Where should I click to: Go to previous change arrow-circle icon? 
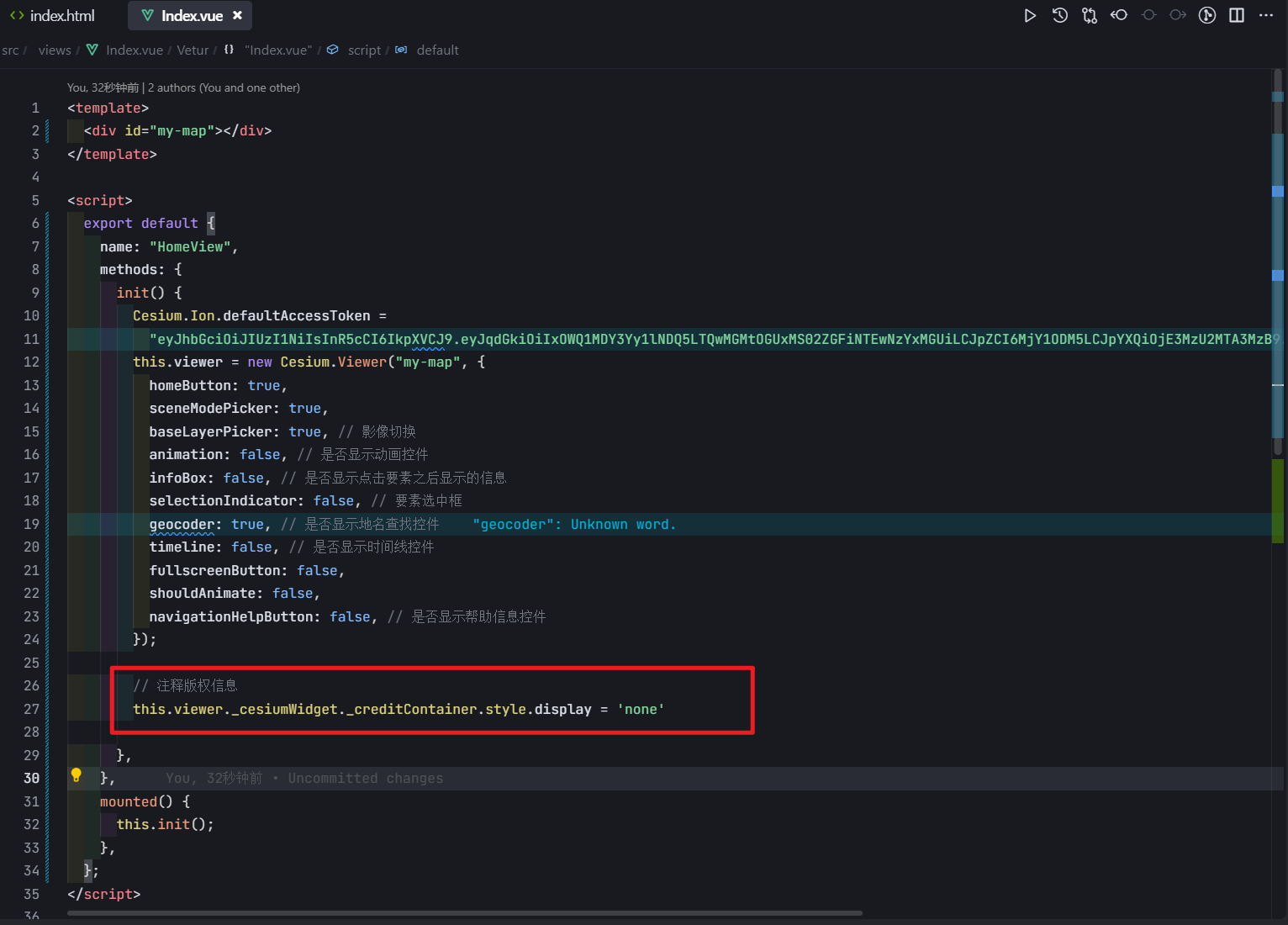click(x=1119, y=15)
